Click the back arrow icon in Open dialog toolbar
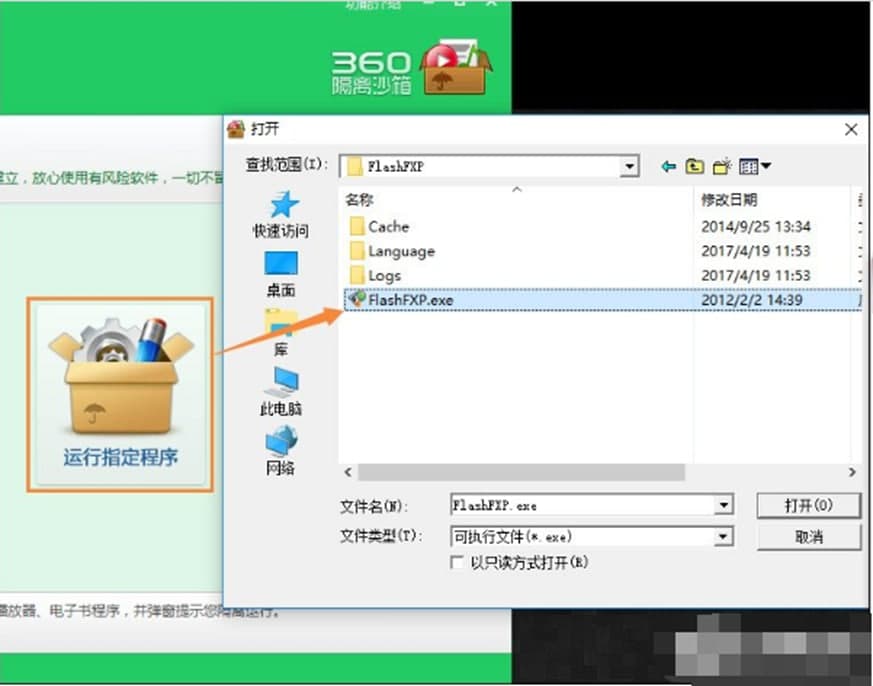Viewport: 873px width, 686px height. pyautogui.click(x=668, y=166)
